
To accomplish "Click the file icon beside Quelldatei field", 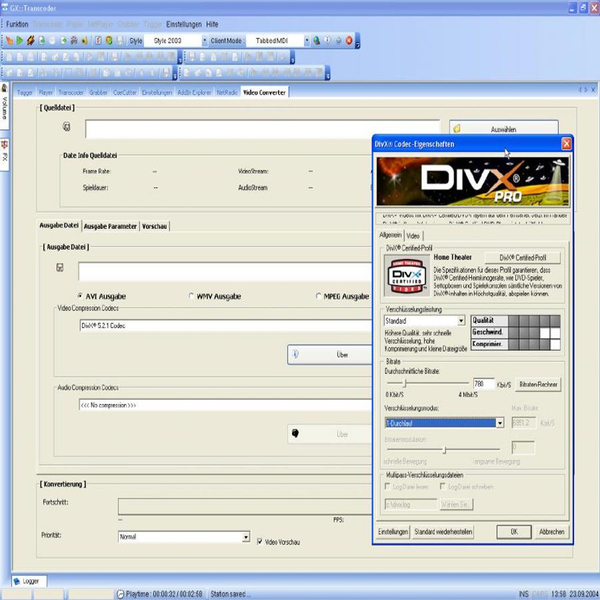I will pyautogui.click(x=67, y=127).
